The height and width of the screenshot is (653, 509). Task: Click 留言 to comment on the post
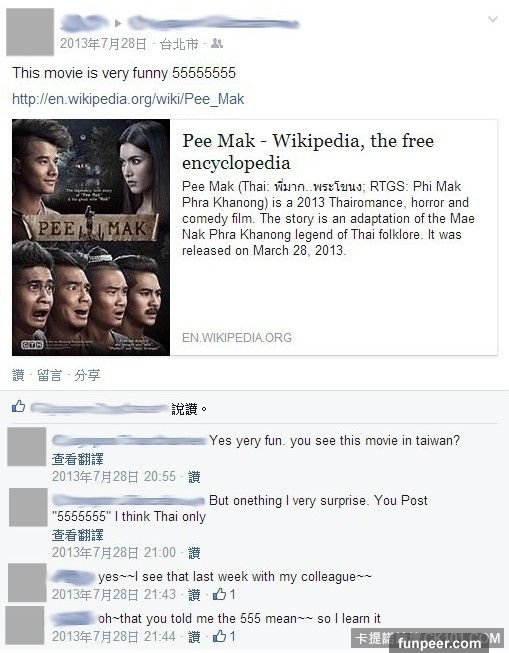[x=49, y=375]
